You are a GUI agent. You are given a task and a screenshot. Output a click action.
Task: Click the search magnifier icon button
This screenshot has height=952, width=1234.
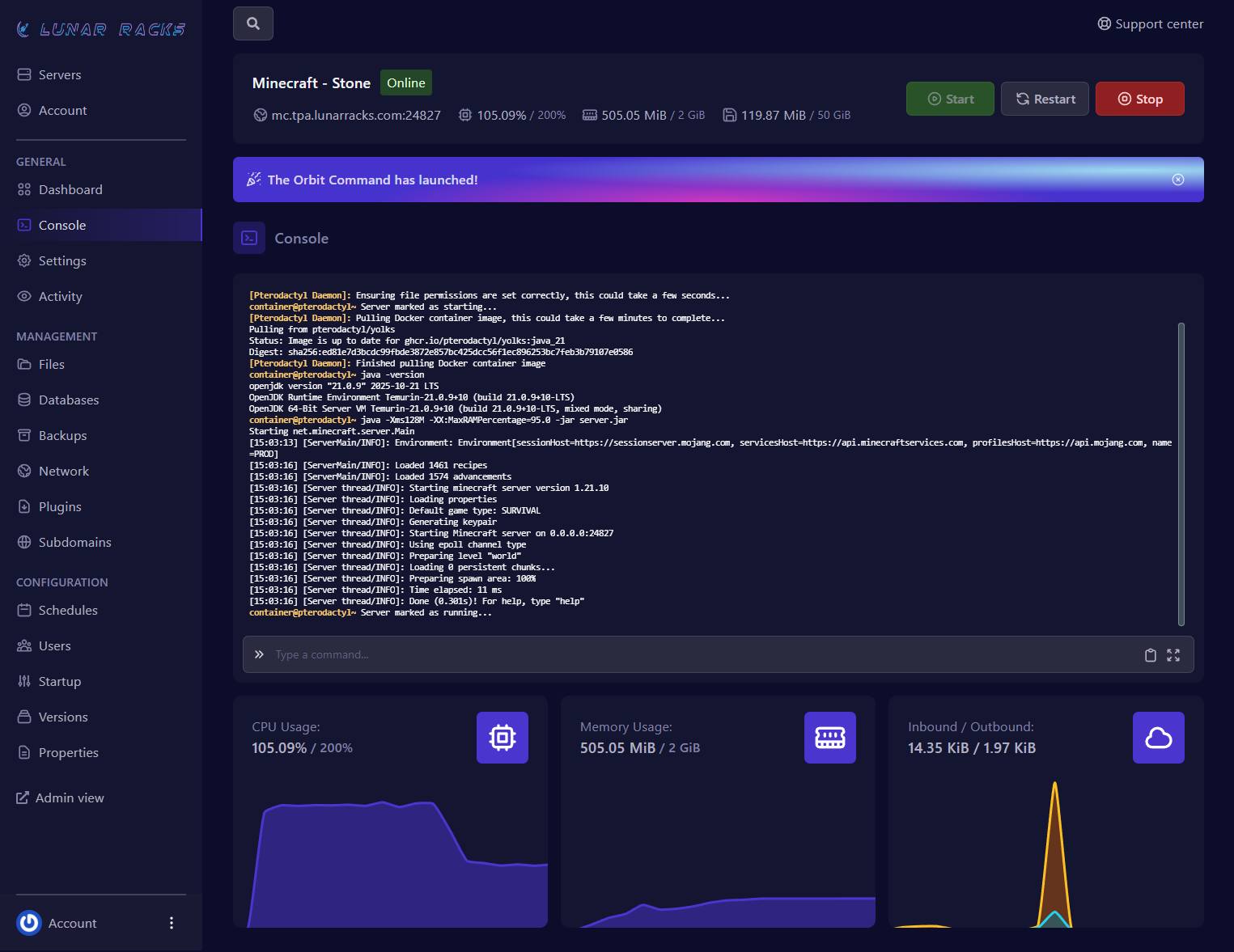coord(253,23)
